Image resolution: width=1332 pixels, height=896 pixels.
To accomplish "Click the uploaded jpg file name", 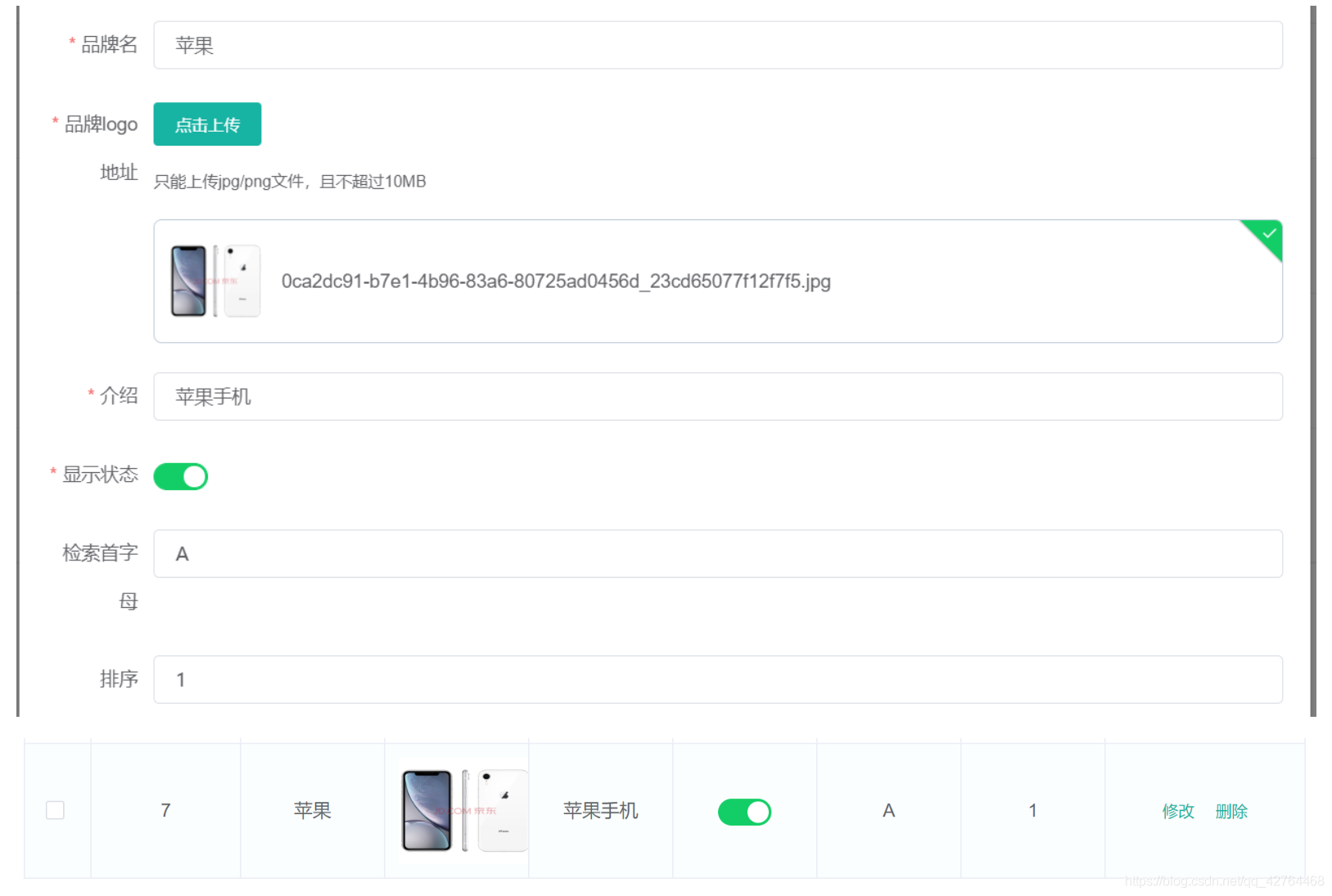I will [x=556, y=281].
